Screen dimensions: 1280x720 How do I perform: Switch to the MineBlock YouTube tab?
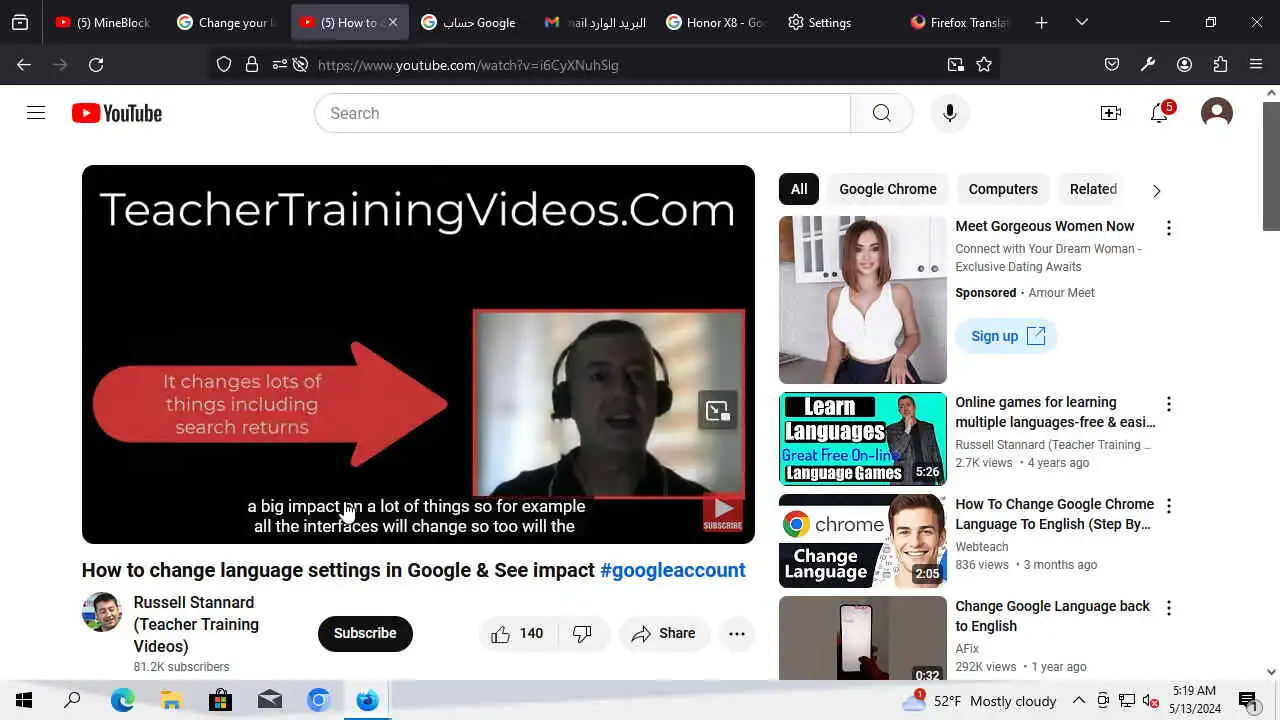103,22
